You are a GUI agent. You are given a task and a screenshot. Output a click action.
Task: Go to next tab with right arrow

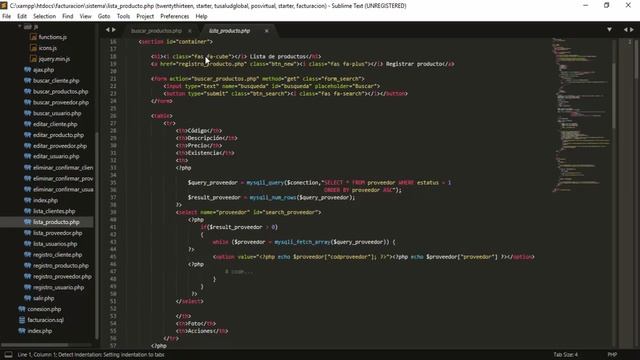[114, 30]
